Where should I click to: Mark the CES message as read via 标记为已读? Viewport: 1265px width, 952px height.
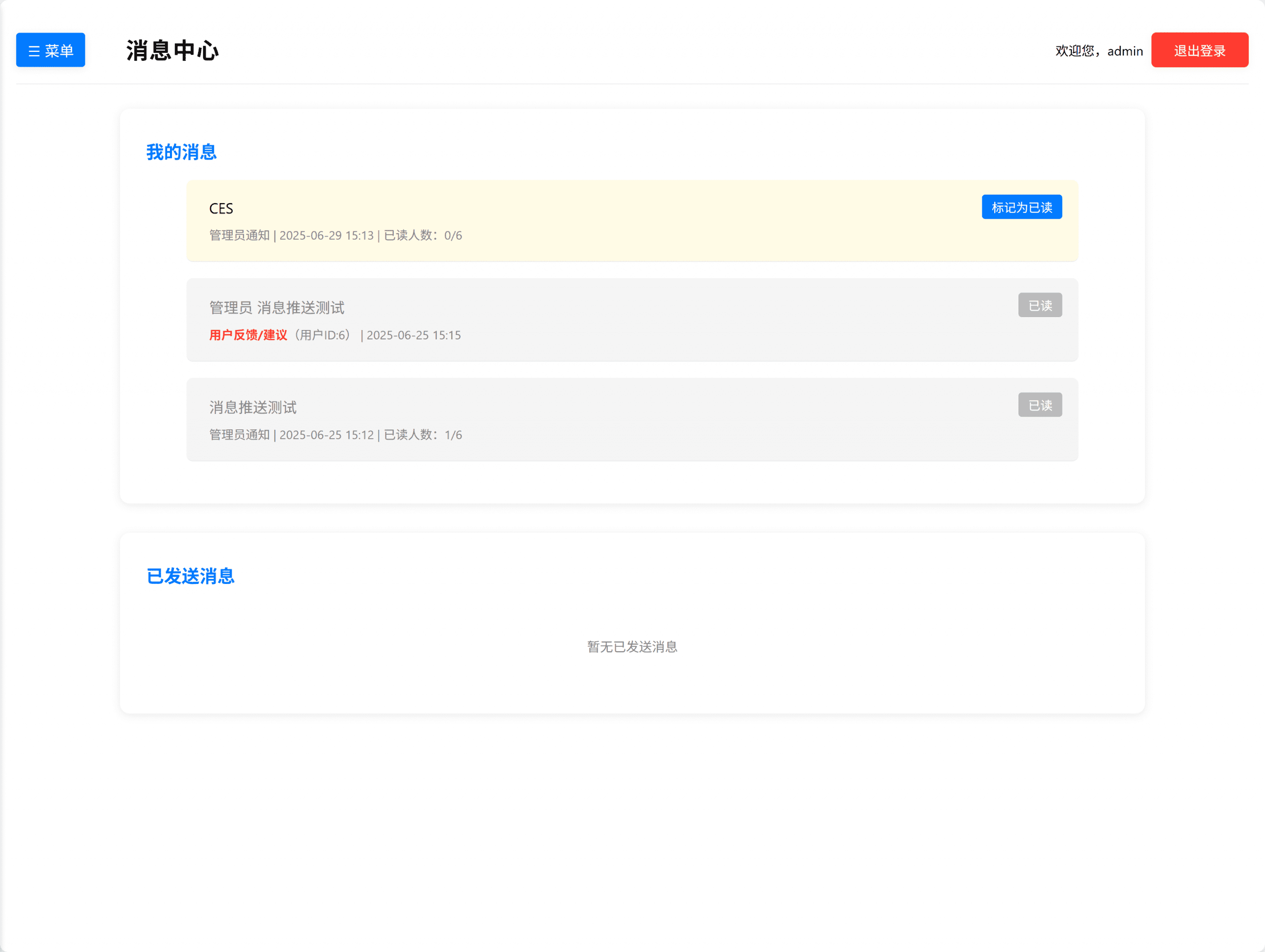click(x=1021, y=207)
